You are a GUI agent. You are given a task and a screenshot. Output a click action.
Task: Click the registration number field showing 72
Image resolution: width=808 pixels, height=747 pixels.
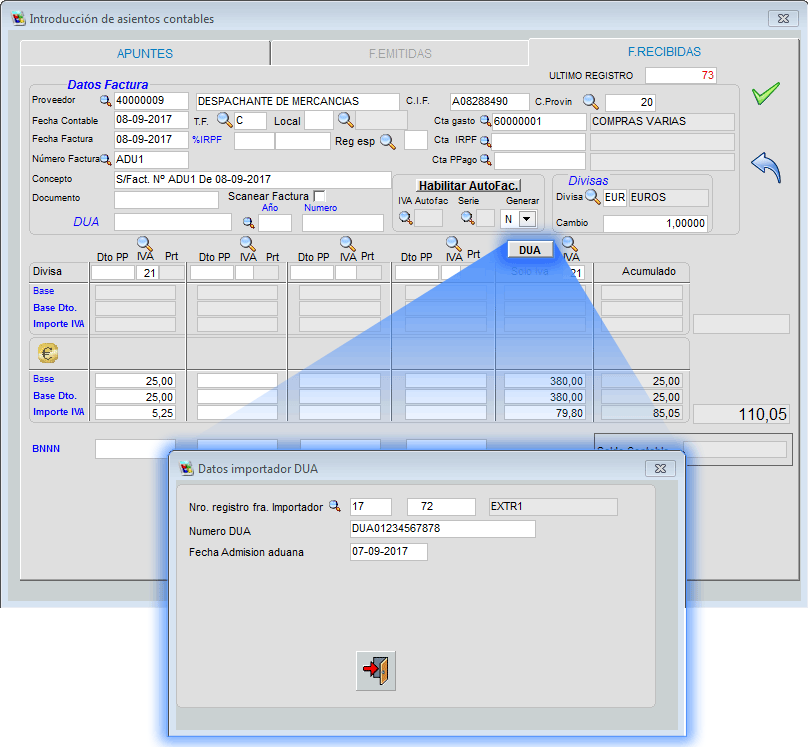441,506
